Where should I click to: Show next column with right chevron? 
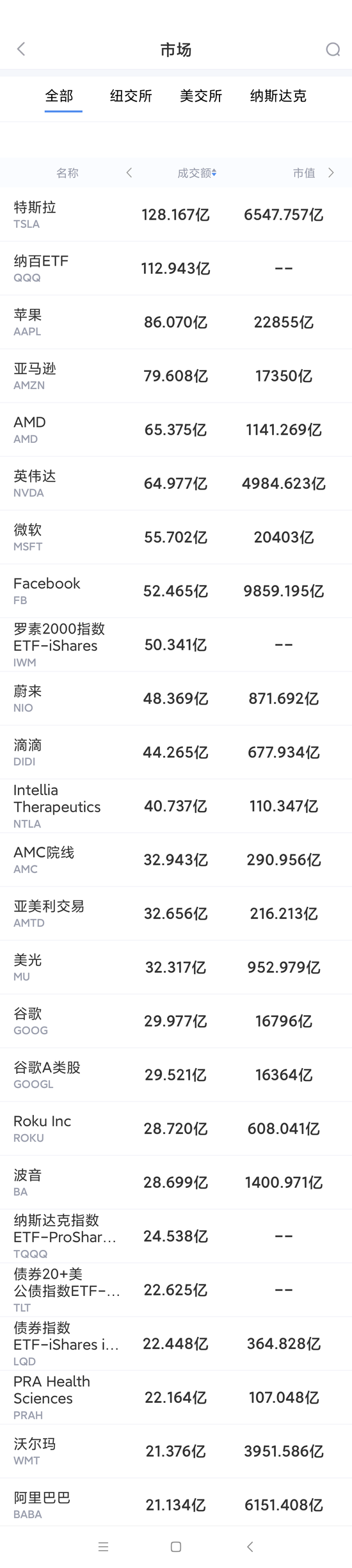click(x=331, y=173)
